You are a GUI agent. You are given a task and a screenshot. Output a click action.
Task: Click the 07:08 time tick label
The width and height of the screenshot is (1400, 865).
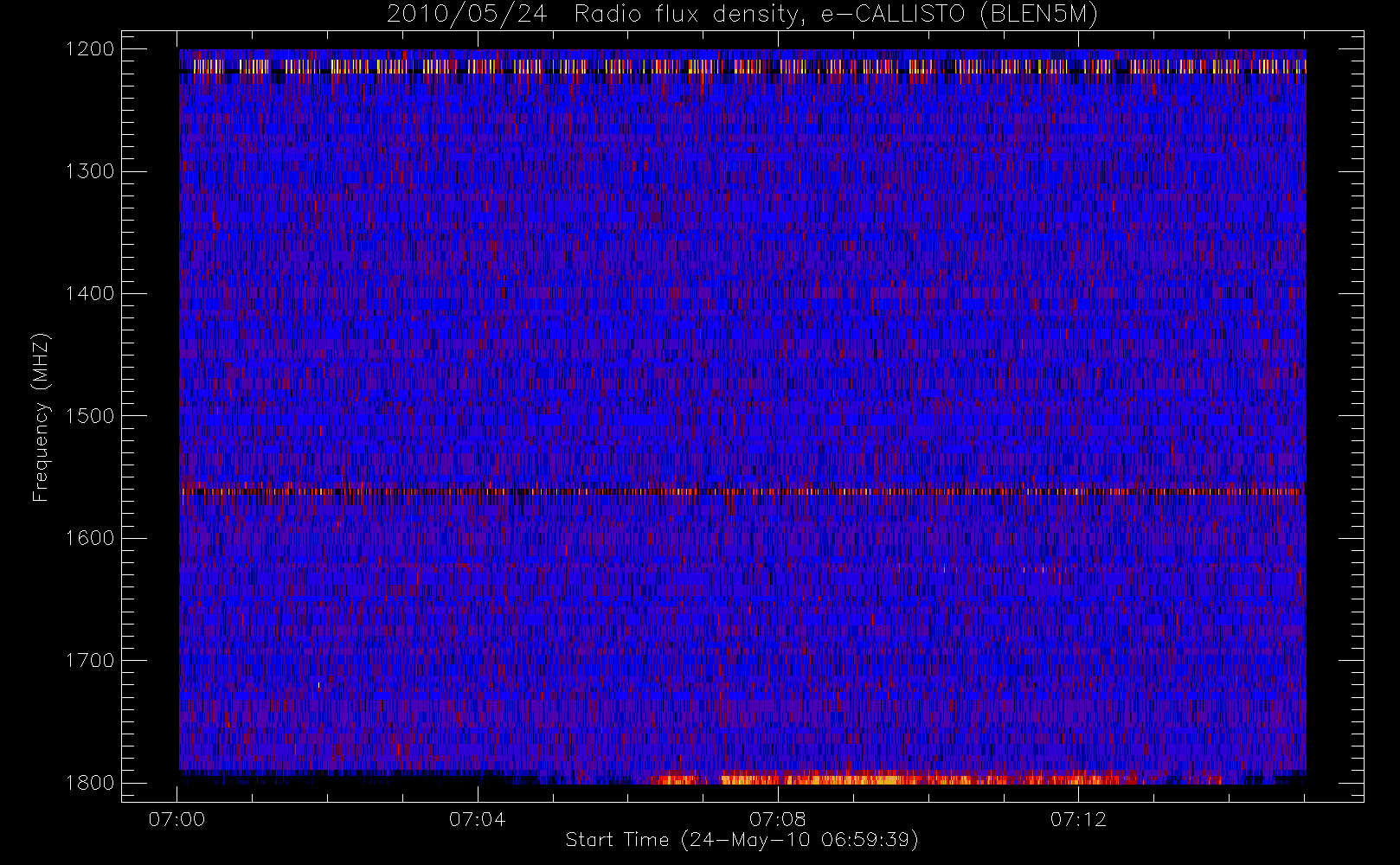click(777, 819)
